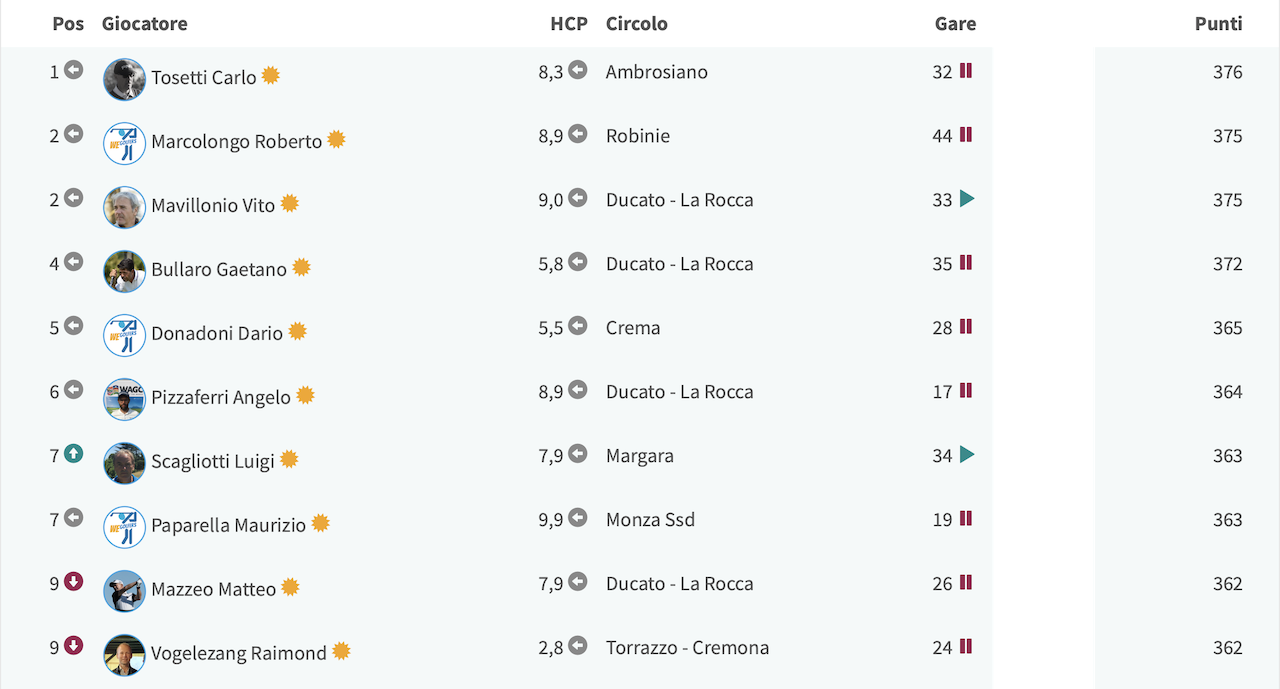Open Pizzaferri Angelo's player page
Image resolution: width=1280 pixels, height=689 pixels.
tap(221, 397)
